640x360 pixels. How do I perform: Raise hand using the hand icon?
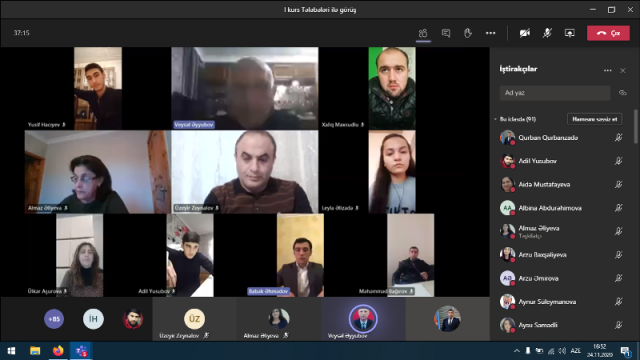(x=468, y=33)
